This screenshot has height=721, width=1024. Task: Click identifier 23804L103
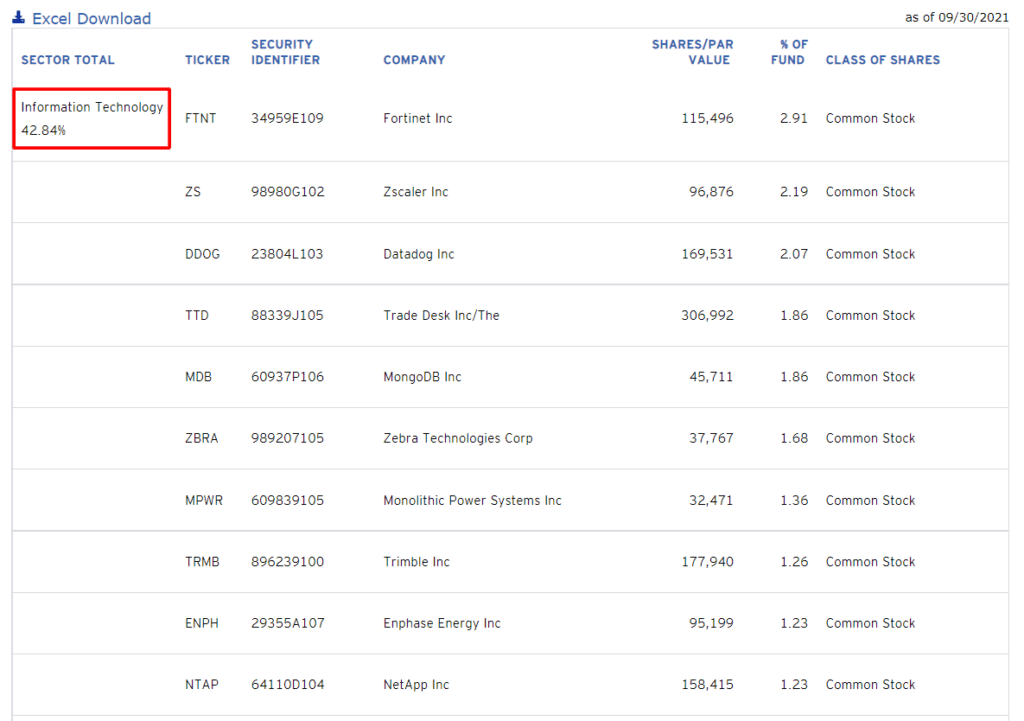pyautogui.click(x=287, y=254)
